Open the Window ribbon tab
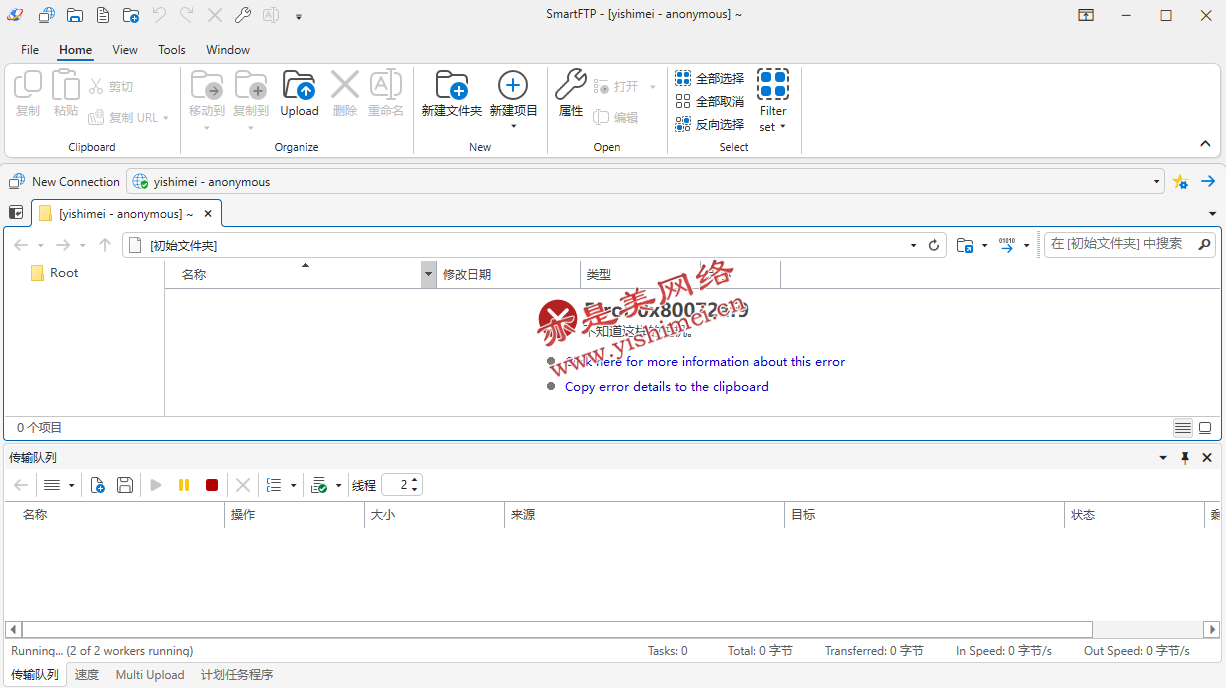 pos(228,49)
